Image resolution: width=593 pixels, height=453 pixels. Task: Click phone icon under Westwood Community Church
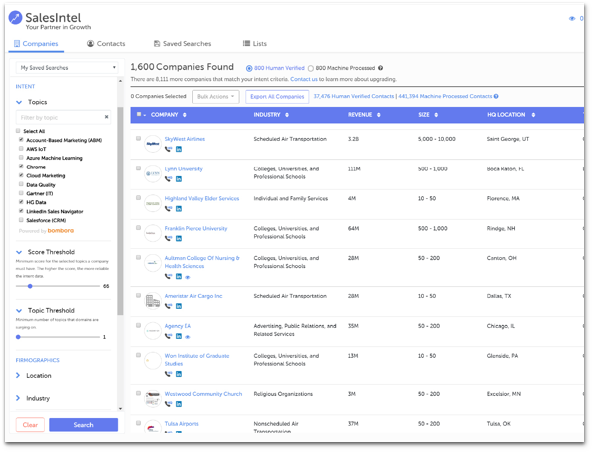click(x=168, y=404)
